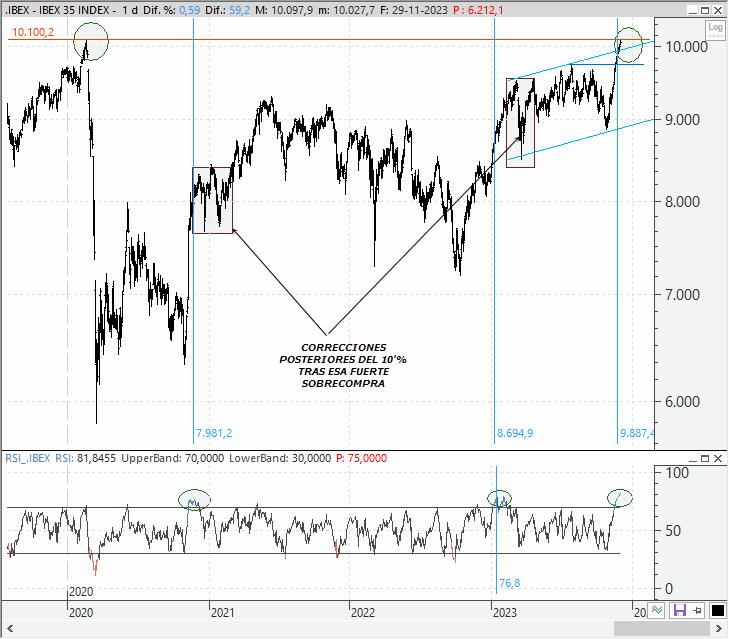Close the IBEX 35 price chart panel
Screen dimensions: 729x639
tap(718, 10)
